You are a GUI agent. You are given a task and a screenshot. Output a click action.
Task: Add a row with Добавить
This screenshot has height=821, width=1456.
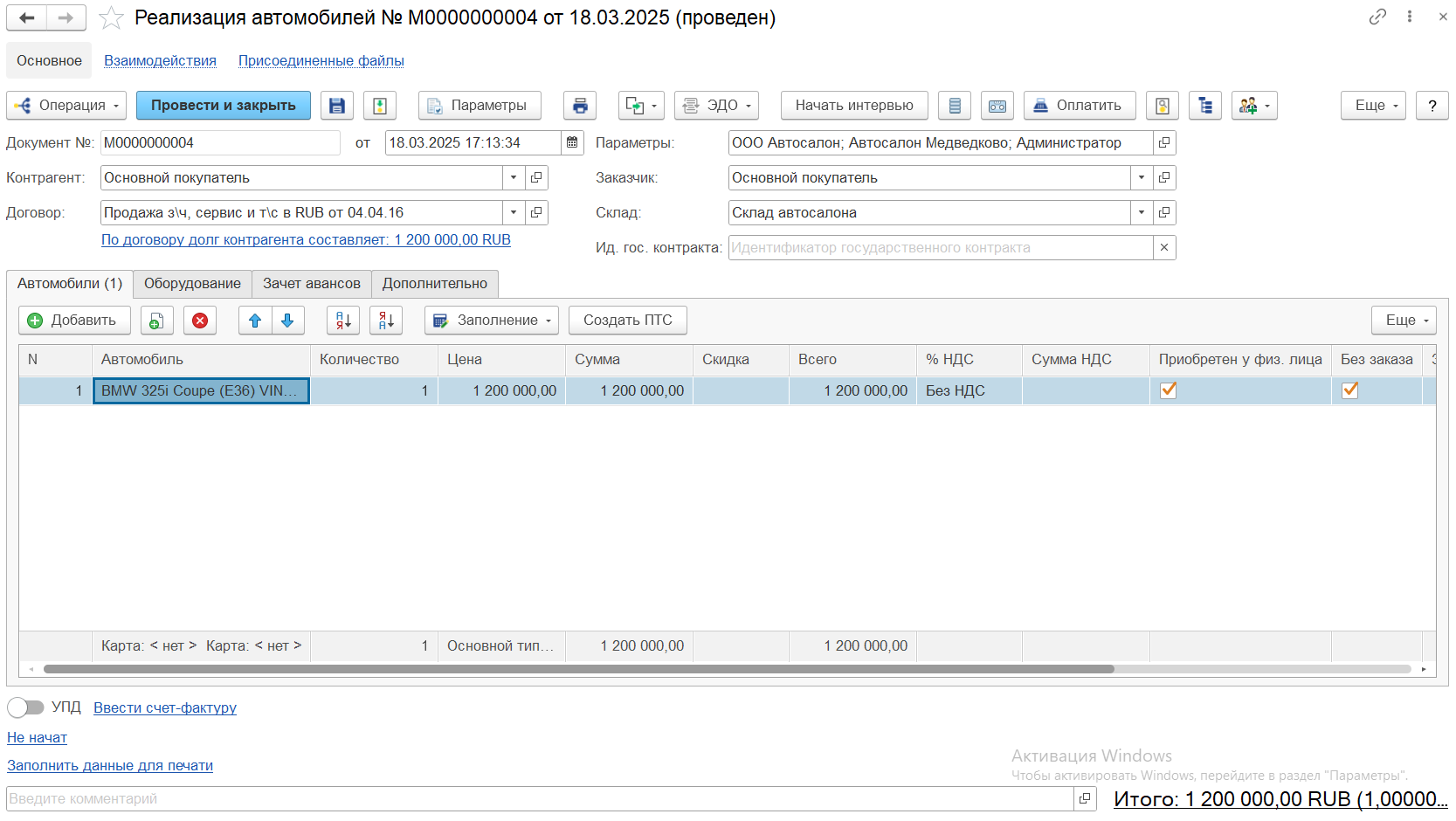click(74, 321)
